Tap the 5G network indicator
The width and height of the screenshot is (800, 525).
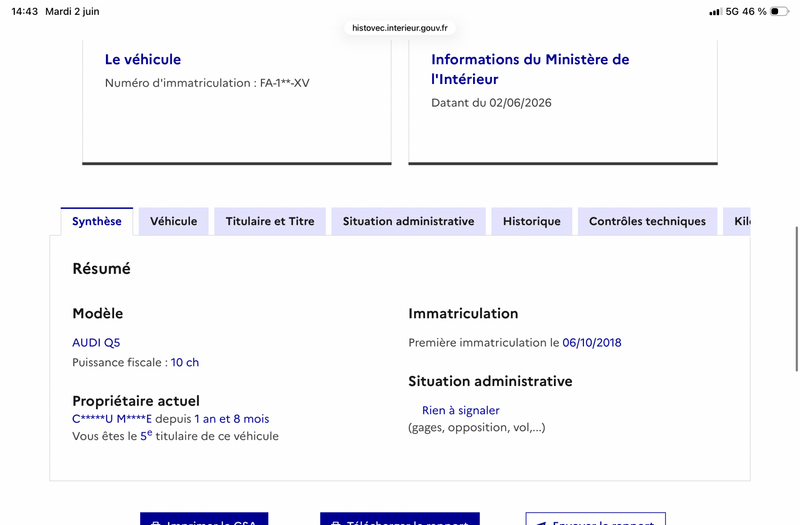point(732,11)
